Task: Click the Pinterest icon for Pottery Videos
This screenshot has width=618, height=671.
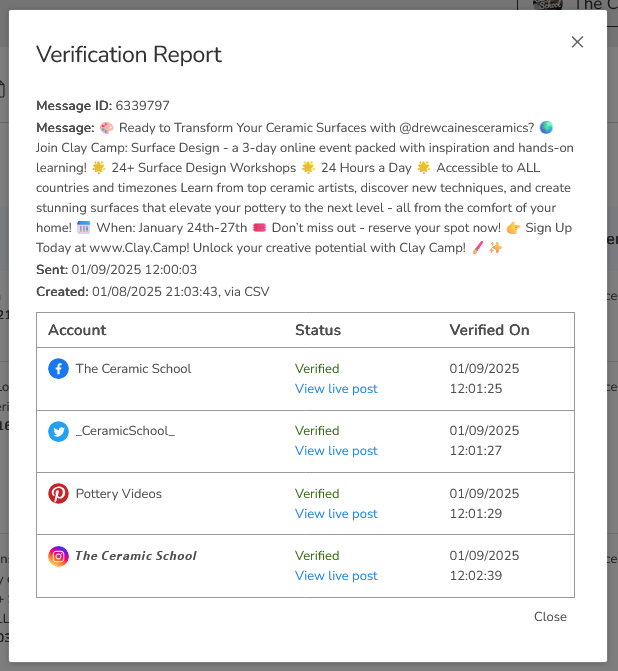Action: click(58, 494)
